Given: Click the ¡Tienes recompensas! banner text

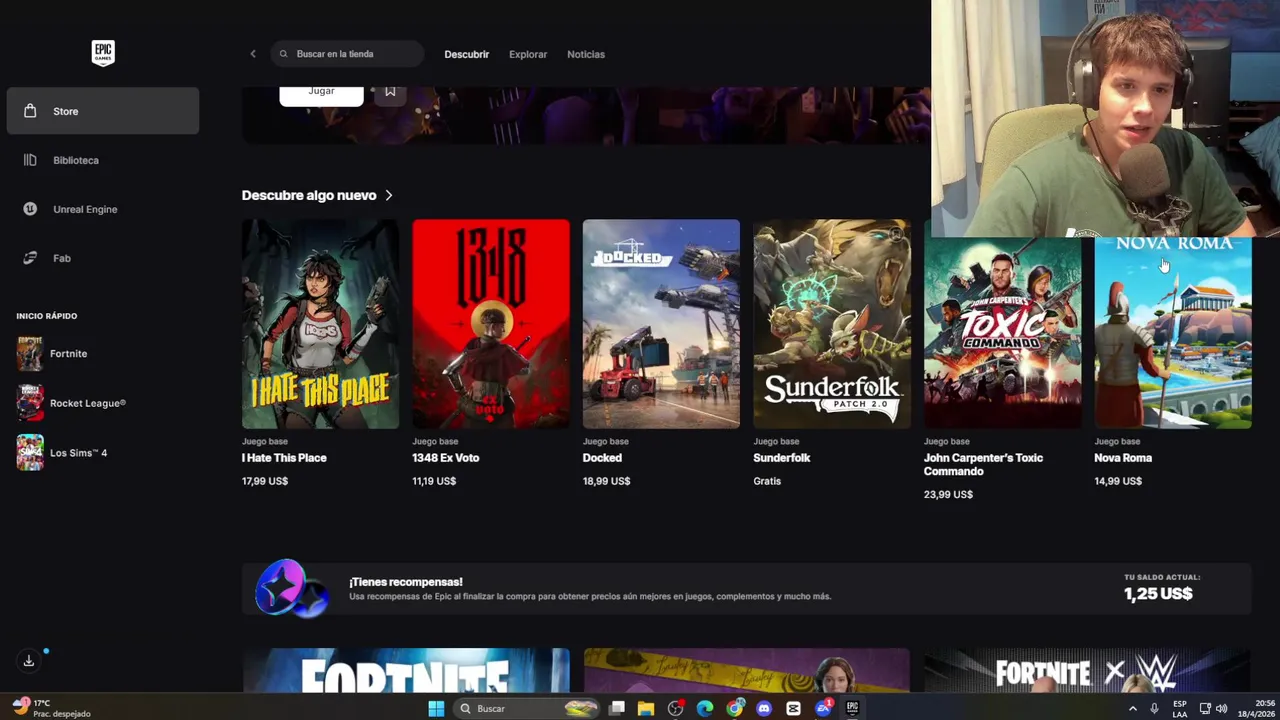Looking at the screenshot, I should tap(406, 582).
